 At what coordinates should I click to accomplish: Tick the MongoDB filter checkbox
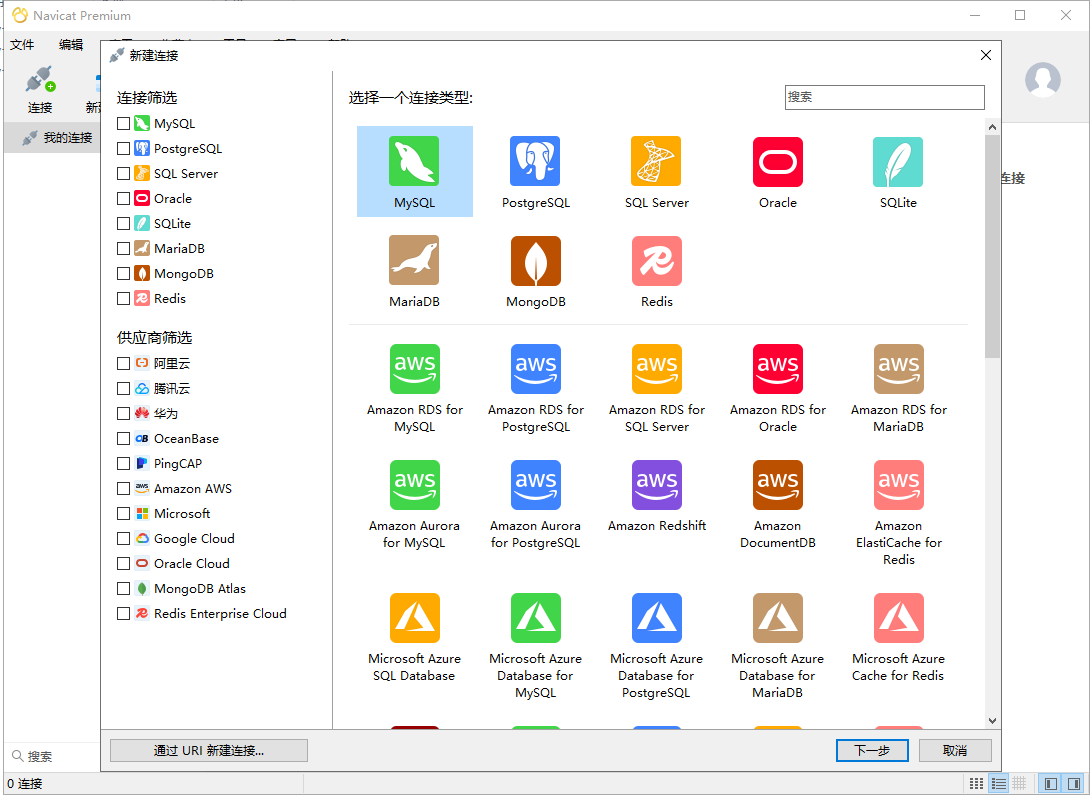[123, 274]
